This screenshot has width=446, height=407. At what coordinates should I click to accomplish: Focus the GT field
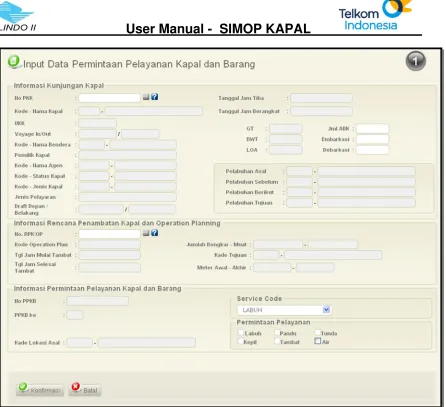tap(286, 129)
